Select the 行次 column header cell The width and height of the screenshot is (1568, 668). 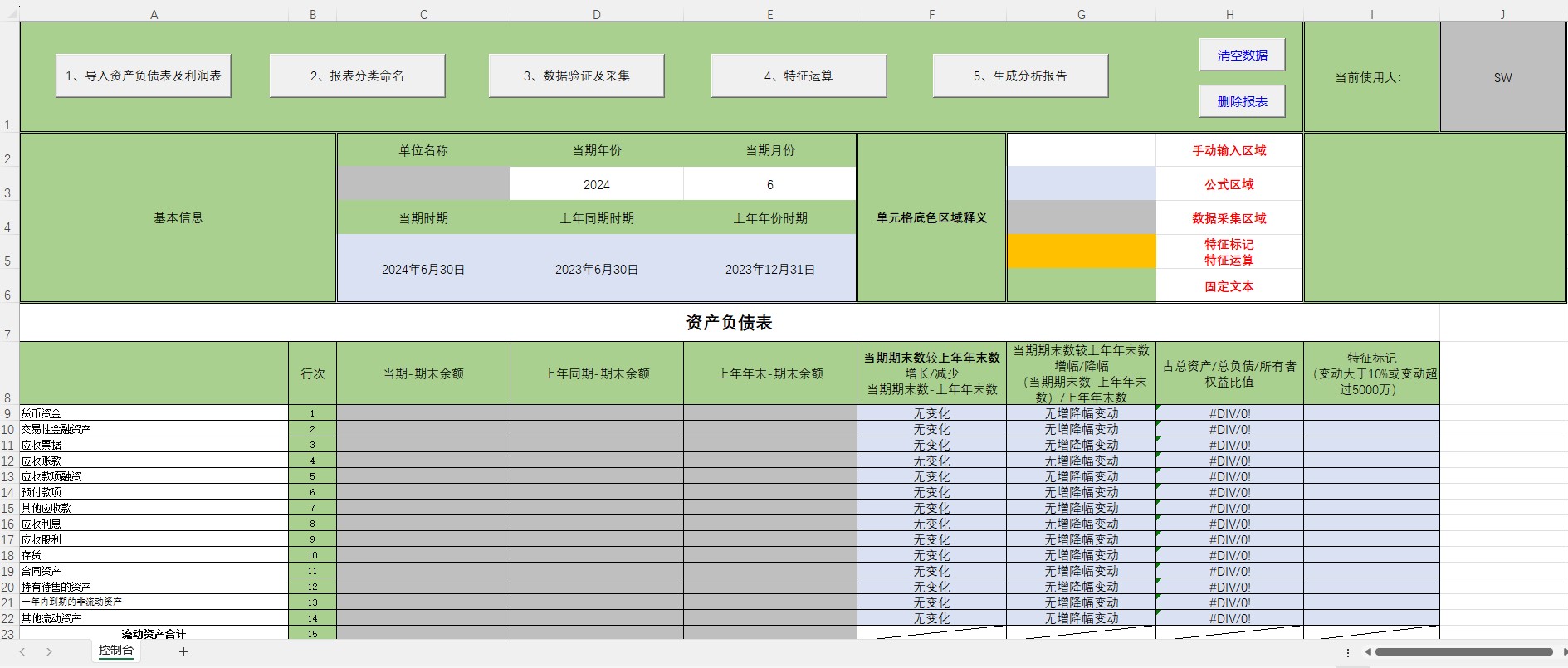coord(312,373)
